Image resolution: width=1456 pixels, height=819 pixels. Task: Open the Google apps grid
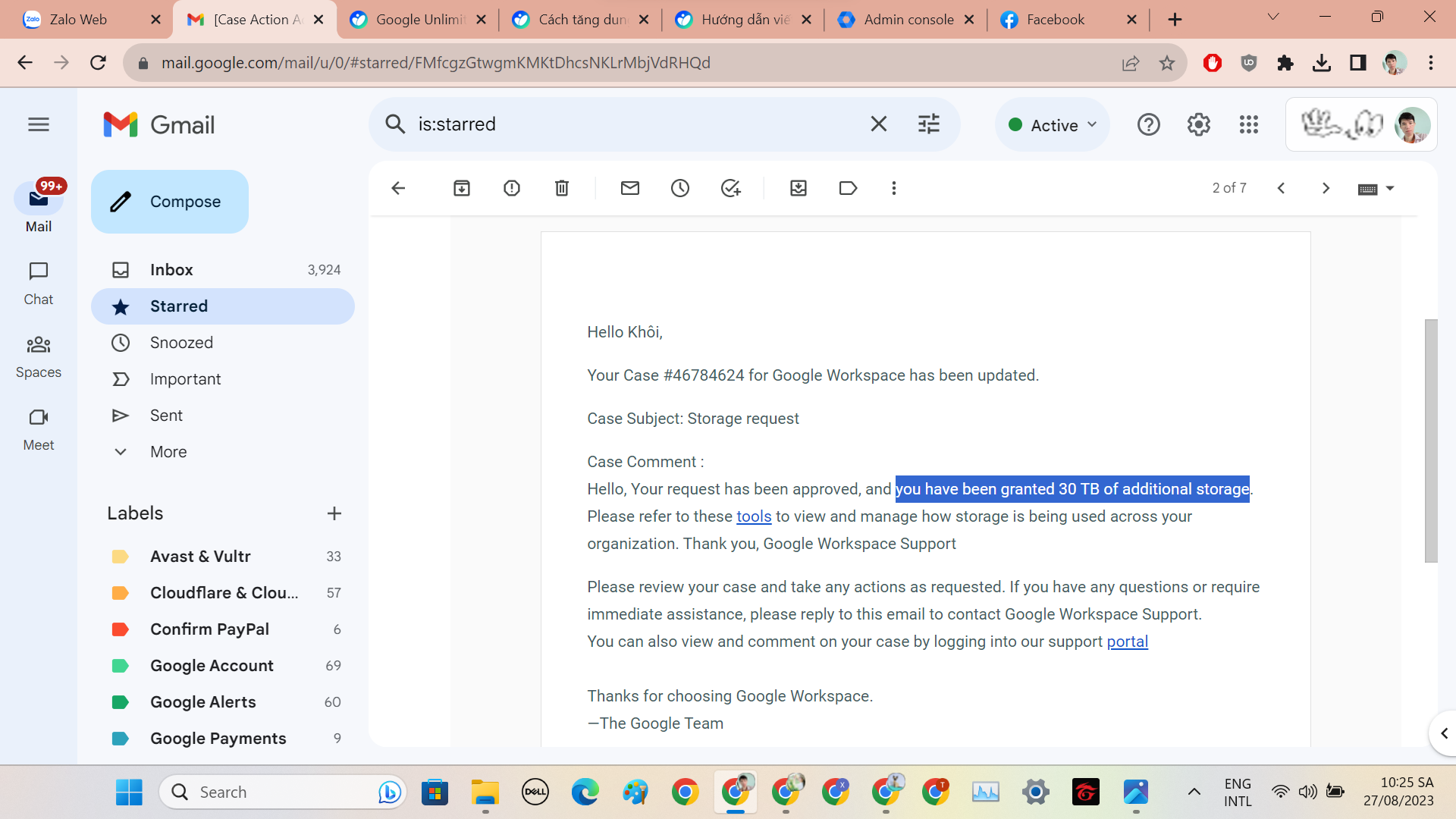click(1249, 124)
